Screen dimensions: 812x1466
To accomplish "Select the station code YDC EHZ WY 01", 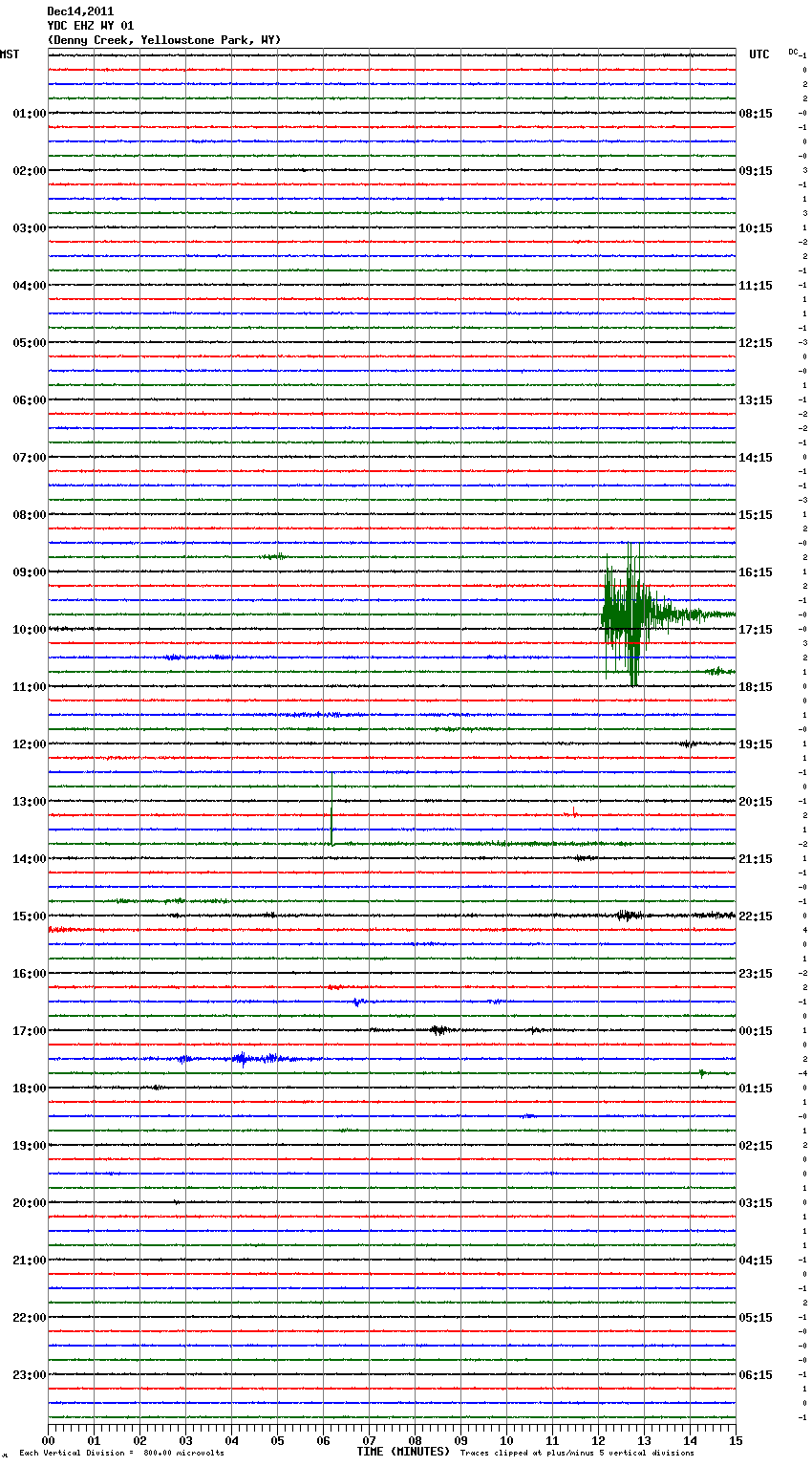I will pos(91,26).
